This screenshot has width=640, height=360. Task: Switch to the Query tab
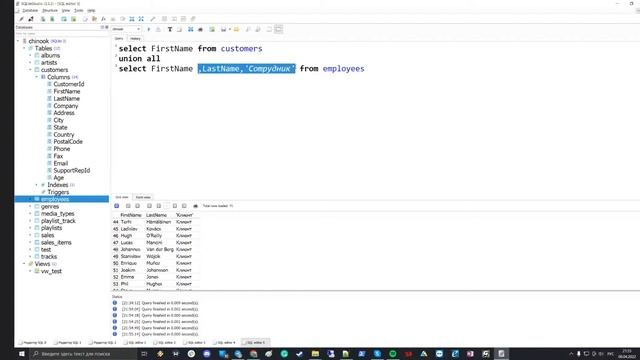point(119,38)
